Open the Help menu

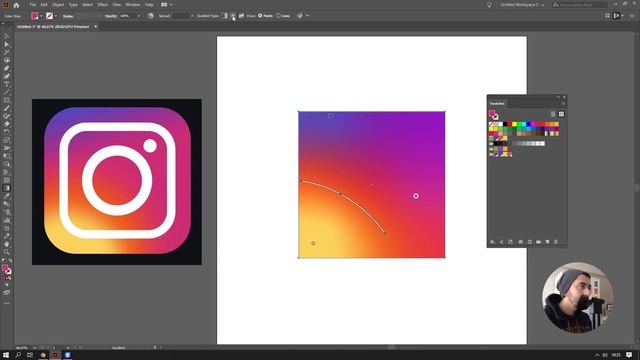tap(149, 5)
